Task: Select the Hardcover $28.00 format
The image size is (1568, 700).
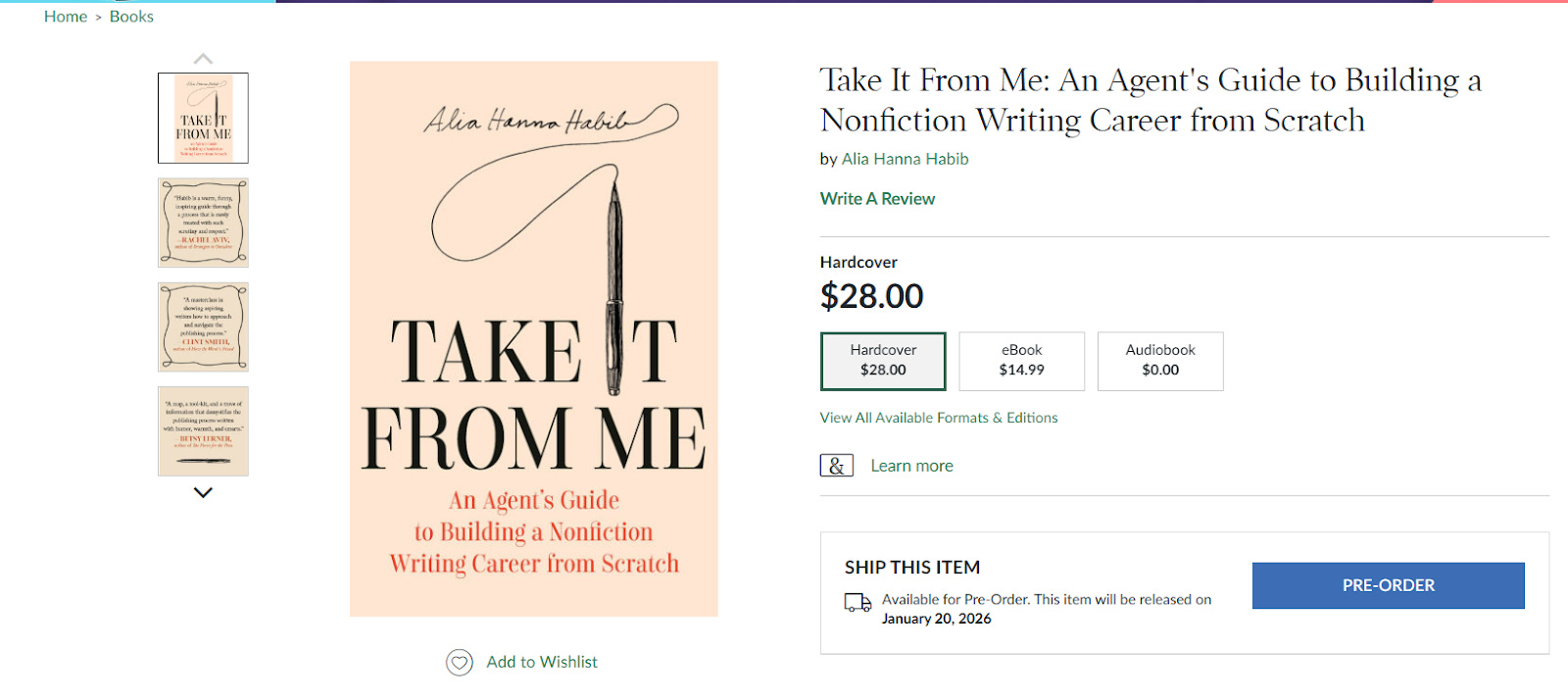Action: 883,361
